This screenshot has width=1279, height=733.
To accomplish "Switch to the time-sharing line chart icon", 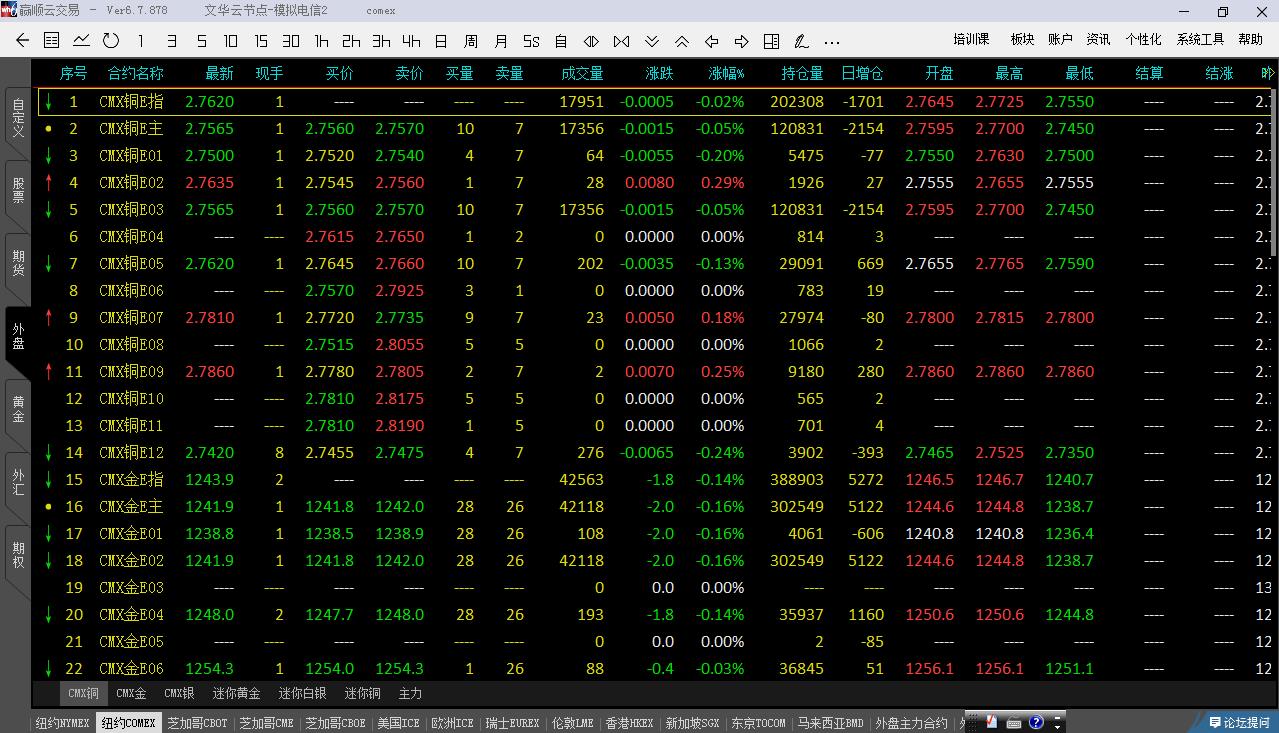I will tap(81, 41).
